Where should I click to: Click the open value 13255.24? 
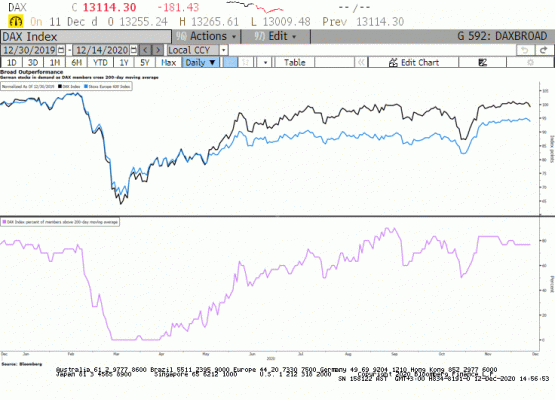(x=143, y=22)
